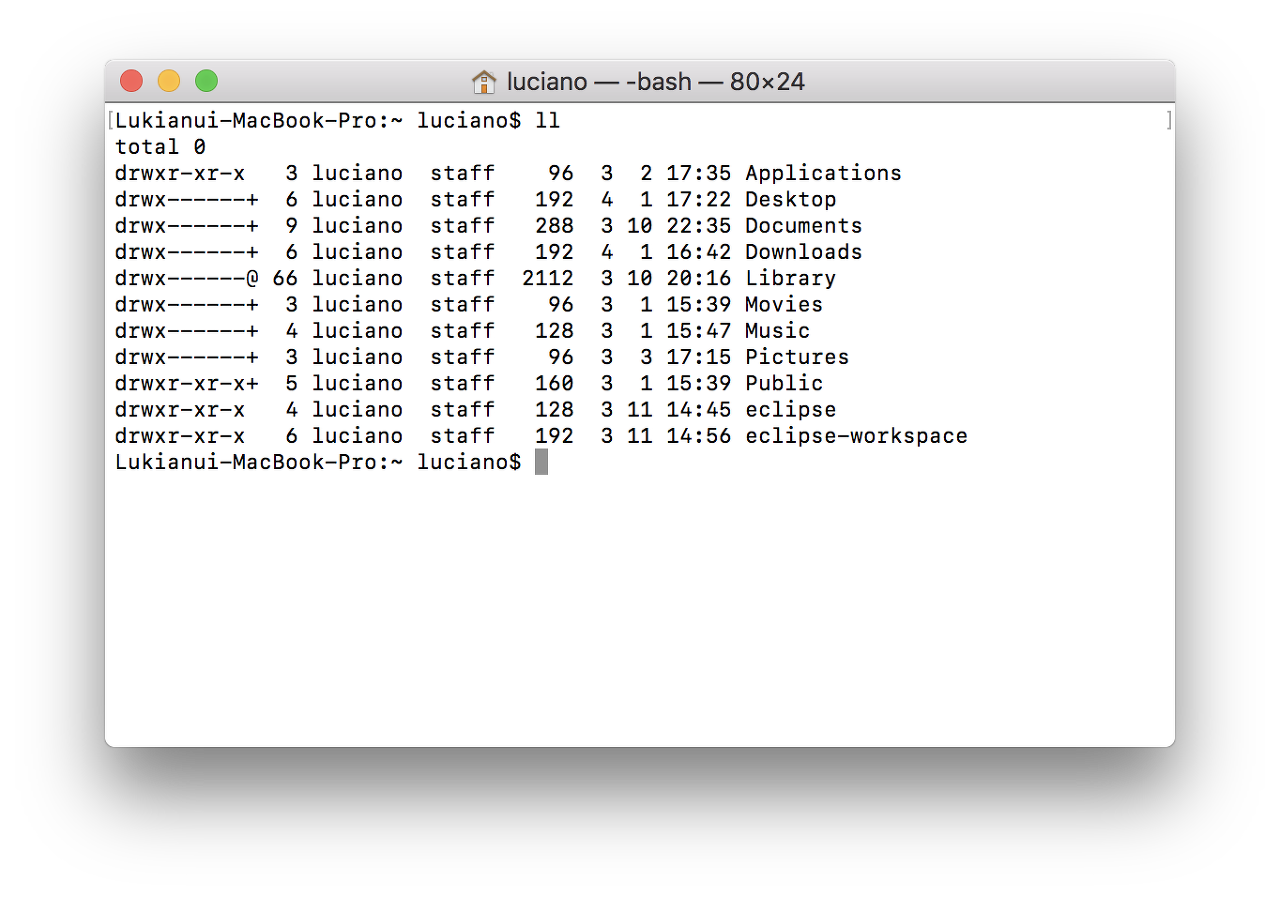Click the time "17:15" in Pictures row
The height and width of the screenshot is (897, 1280).
click(699, 357)
